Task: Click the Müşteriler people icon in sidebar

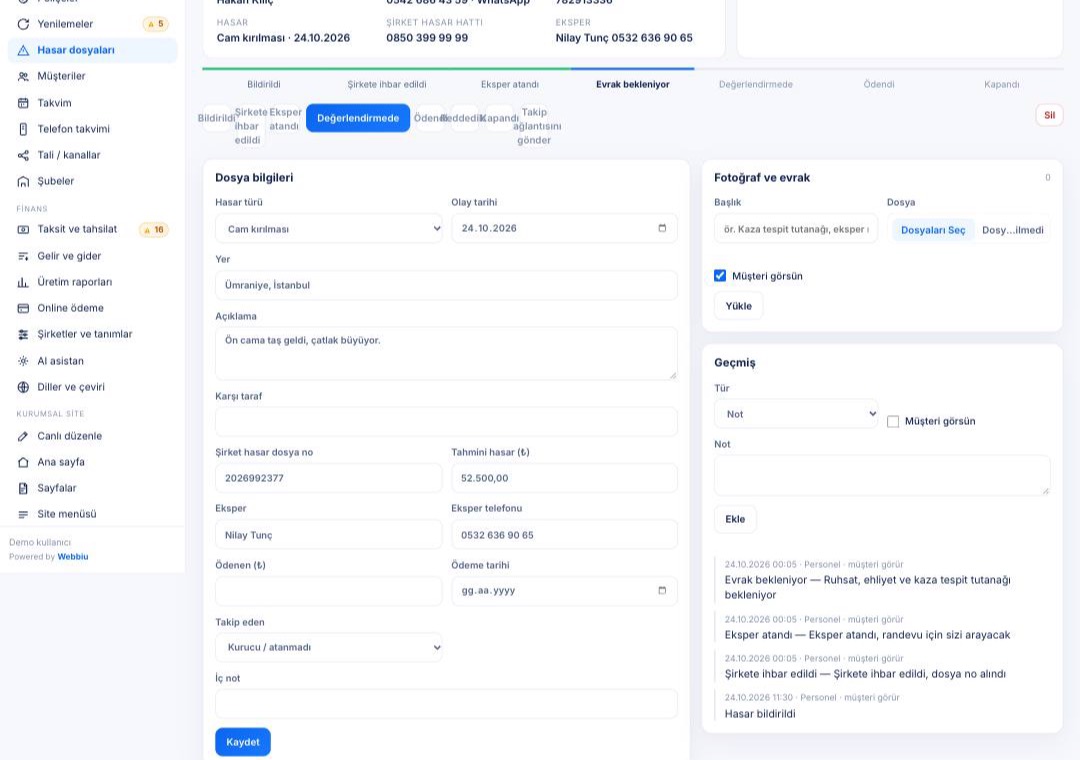Action: point(23,76)
